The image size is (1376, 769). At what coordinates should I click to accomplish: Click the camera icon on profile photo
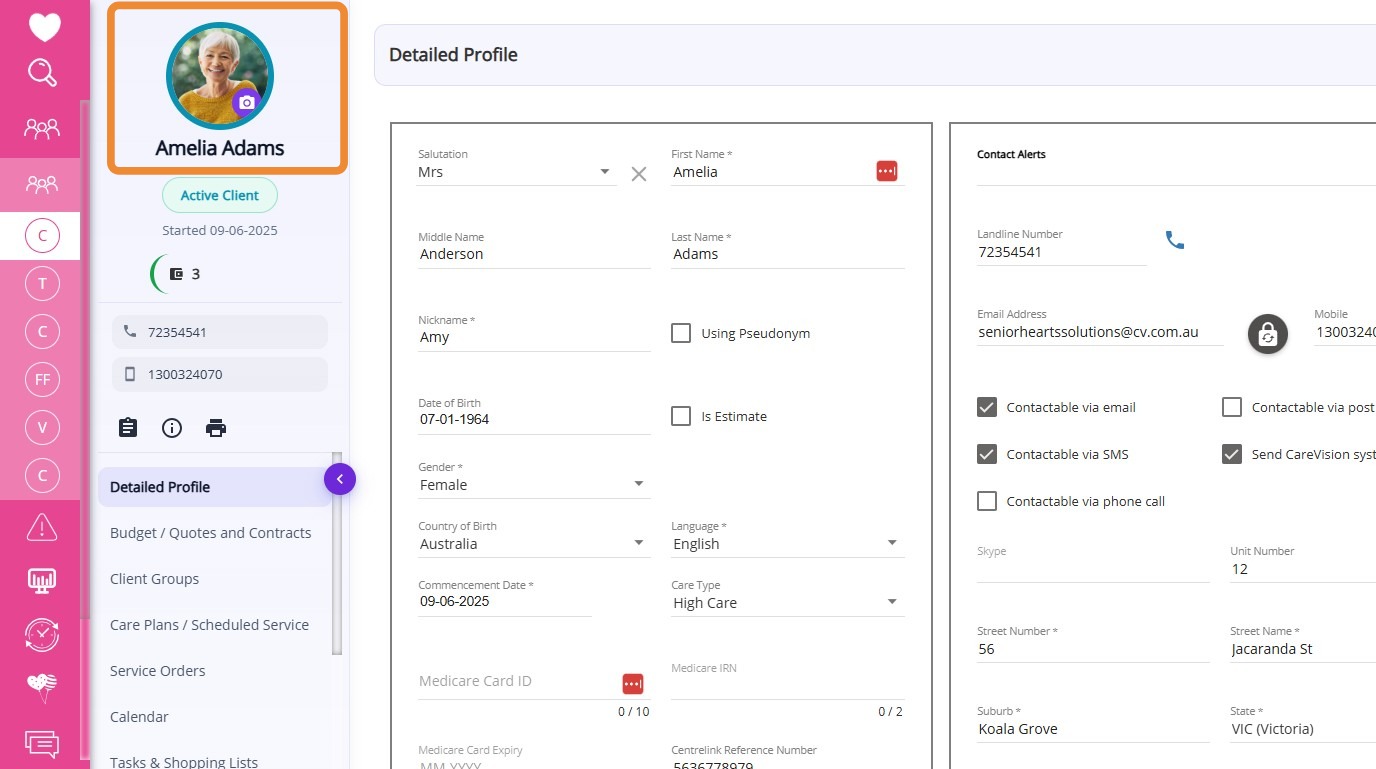coord(246,102)
